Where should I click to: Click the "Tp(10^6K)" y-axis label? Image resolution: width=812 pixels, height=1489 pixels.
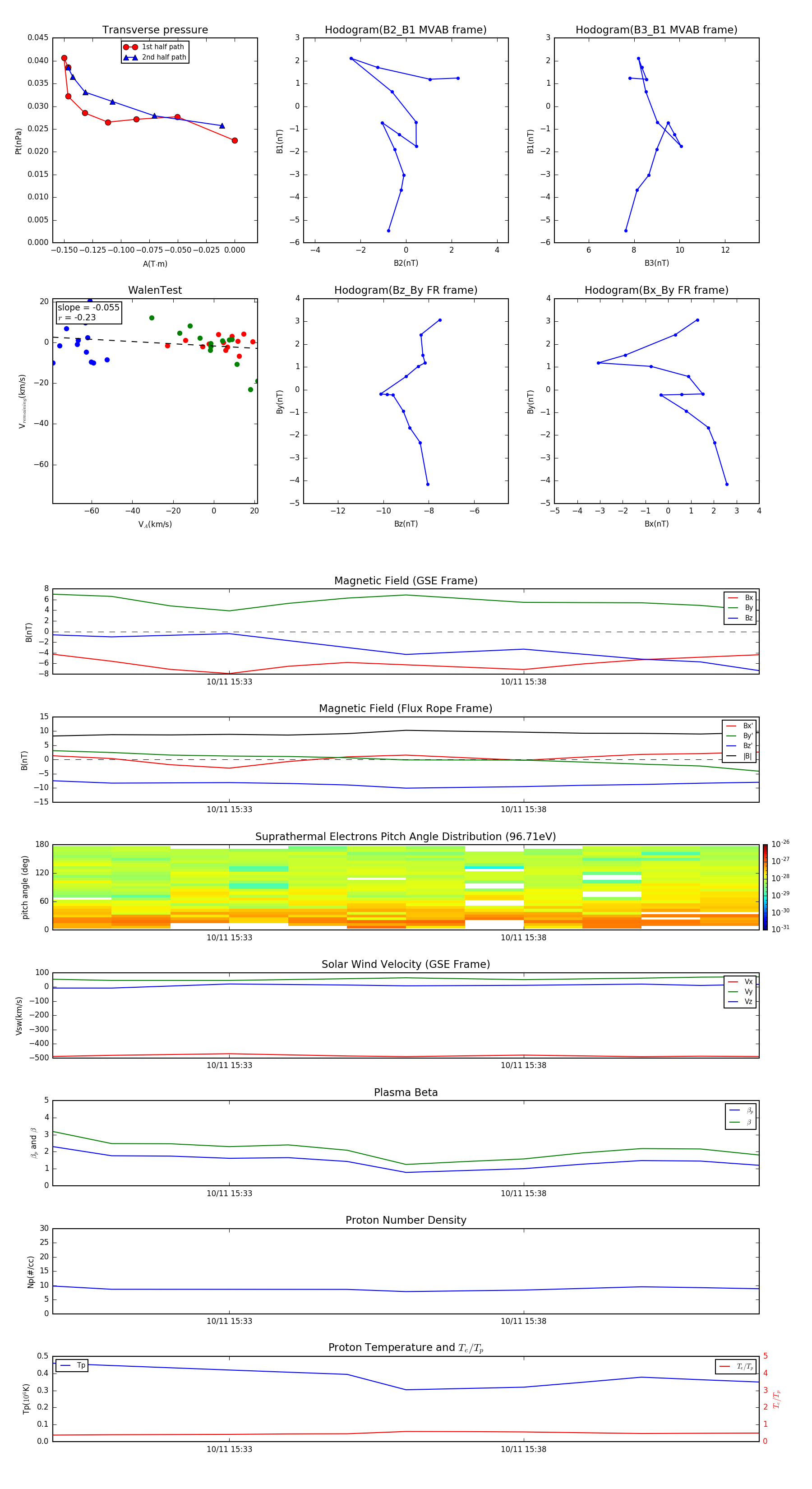pos(26,1399)
